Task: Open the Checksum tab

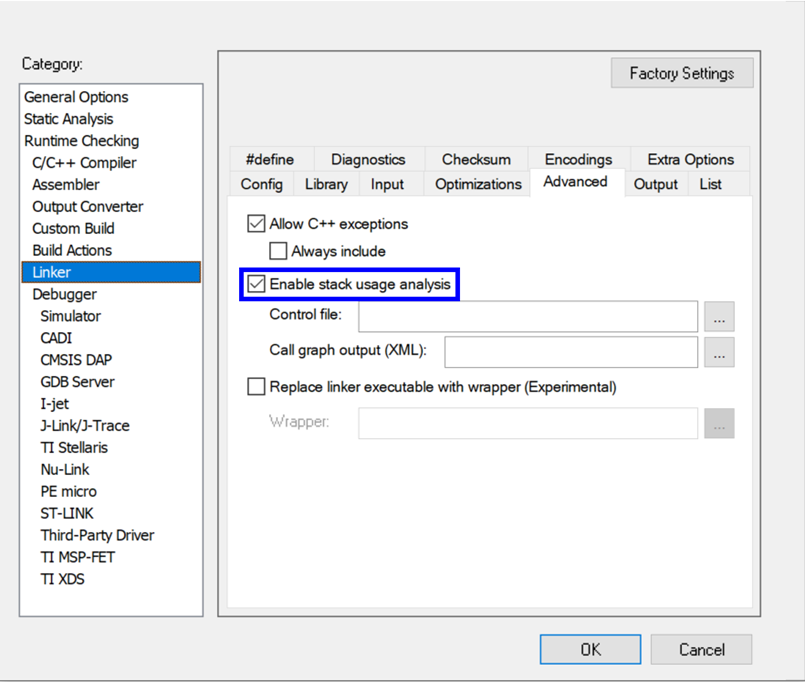Action: tap(476, 159)
